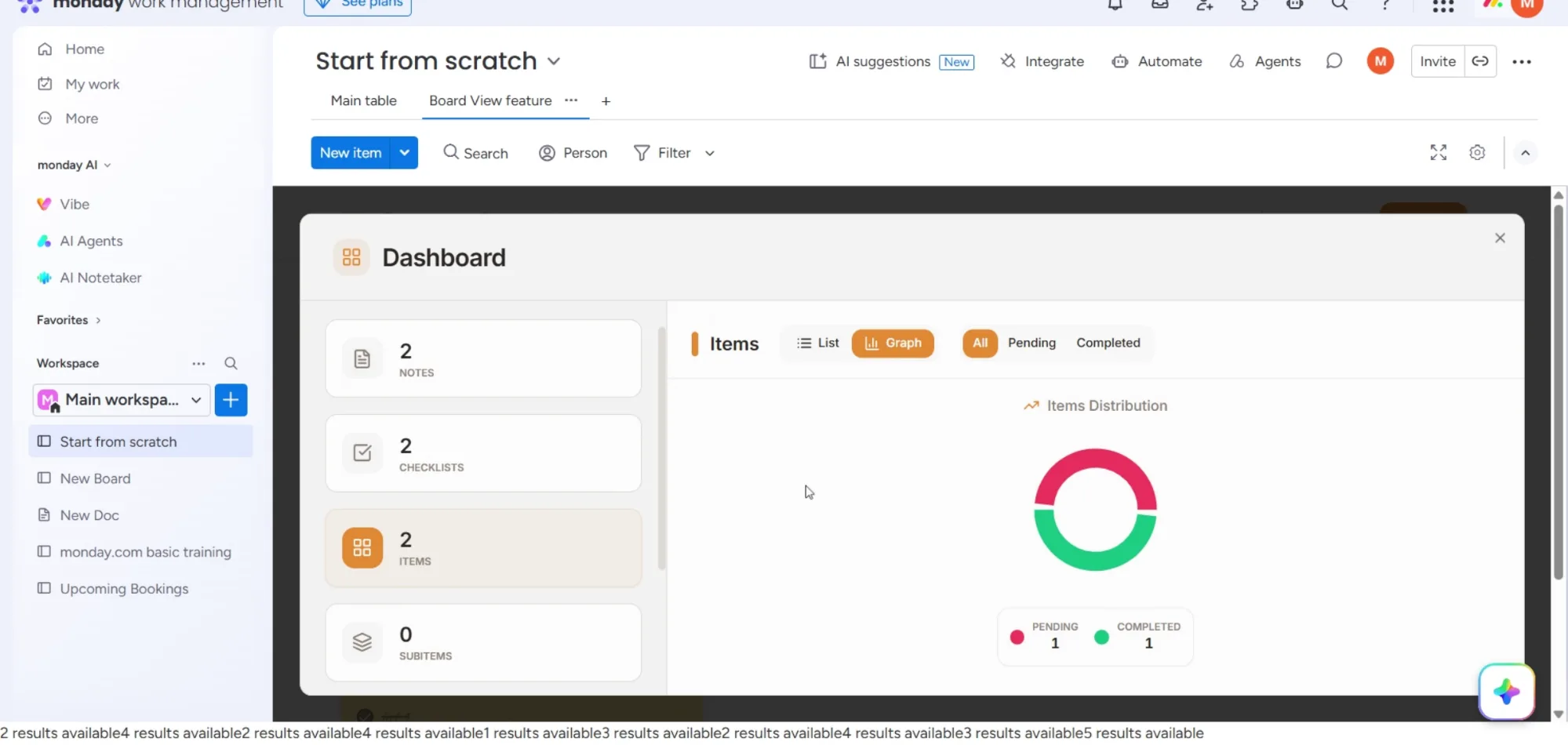Search workspace with sidebar magnifier icon
Viewport: 1568px width, 745px height.
tap(231, 363)
